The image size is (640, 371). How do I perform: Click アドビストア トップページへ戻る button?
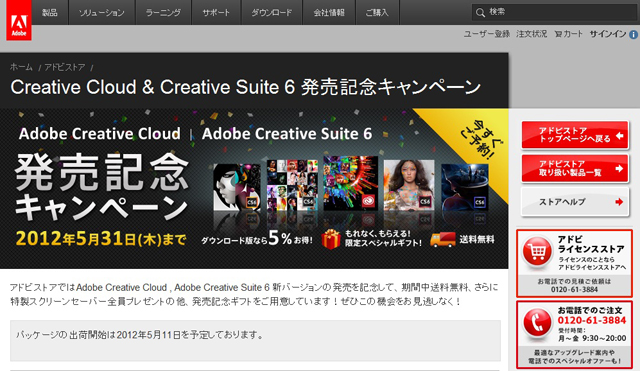575,135
